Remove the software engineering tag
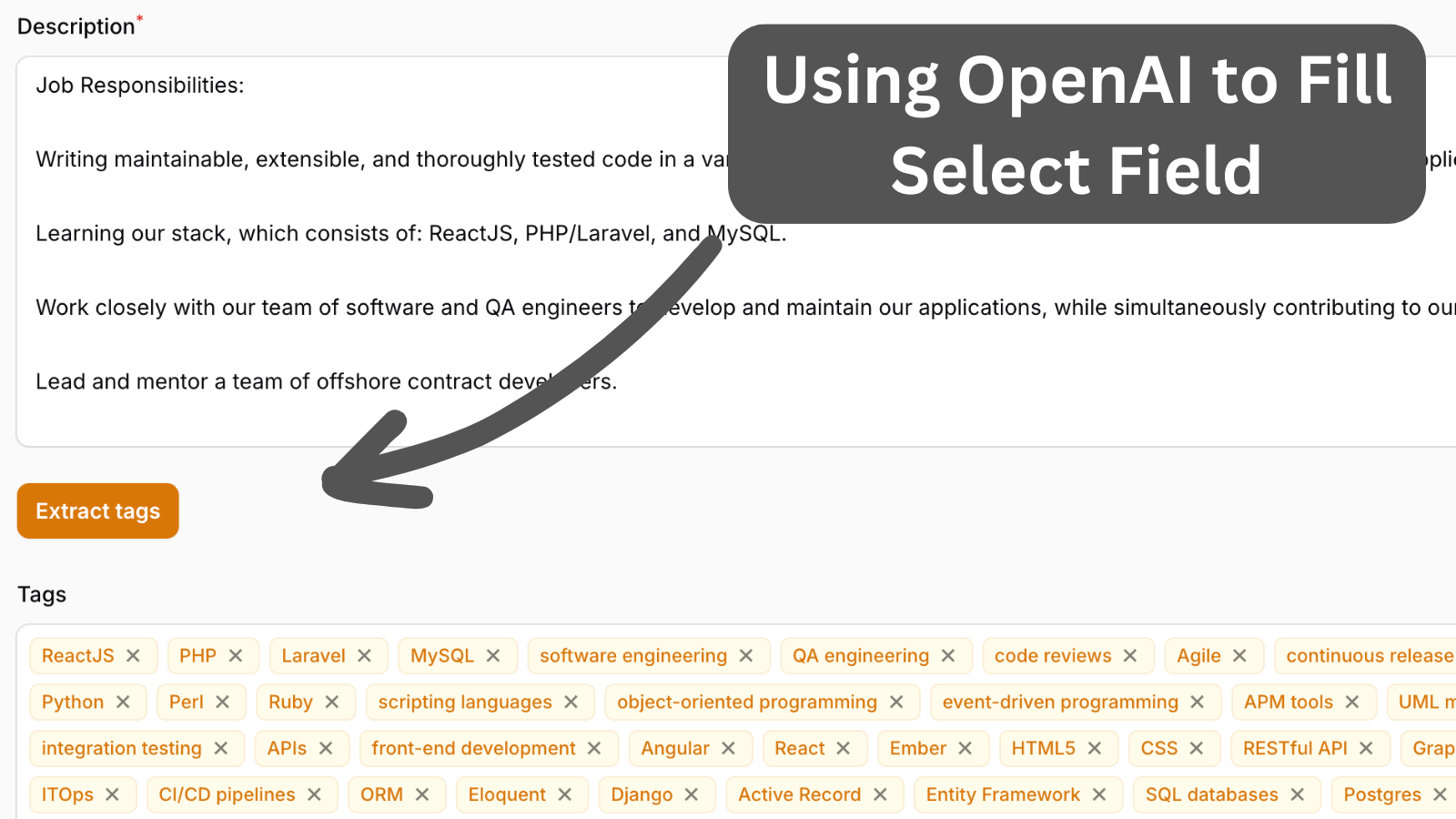1456x819 pixels. click(x=746, y=655)
